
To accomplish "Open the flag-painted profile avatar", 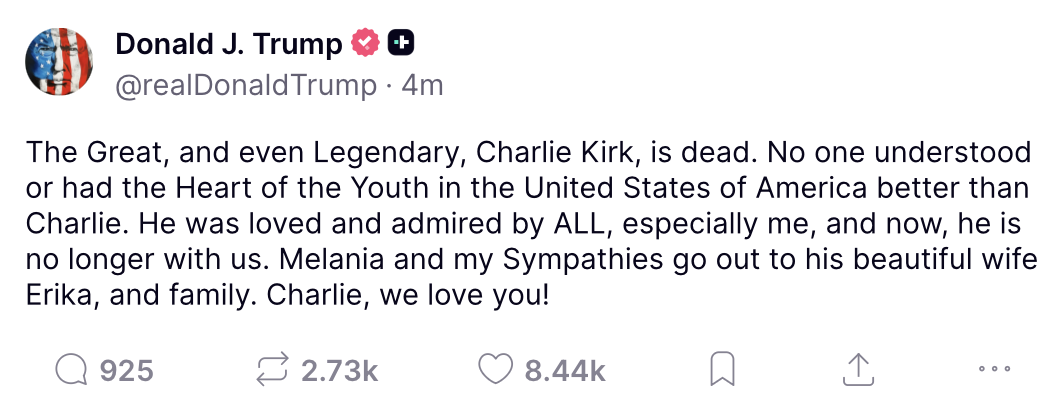I will [x=59, y=62].
